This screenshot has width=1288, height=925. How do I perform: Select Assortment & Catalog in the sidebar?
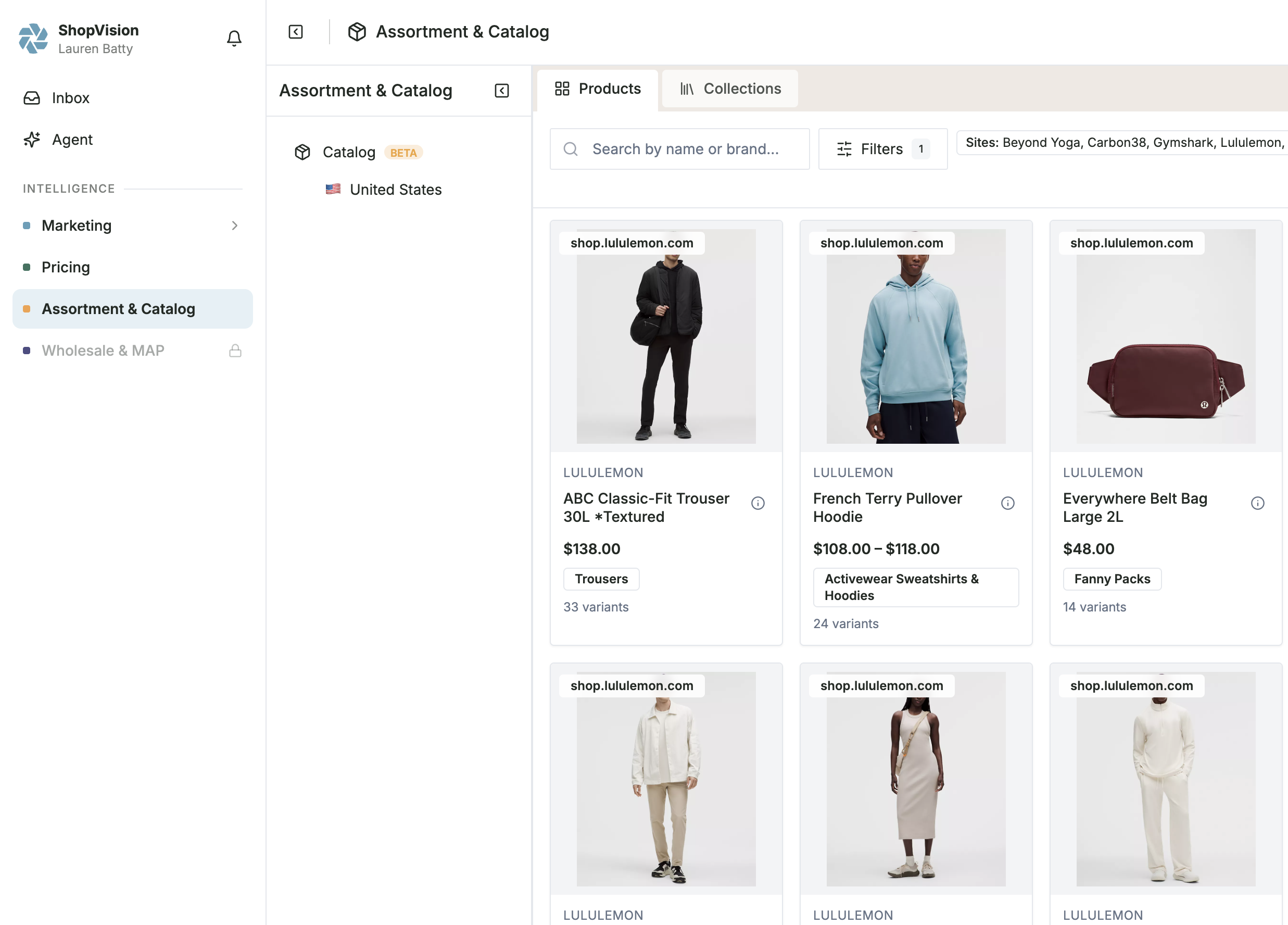pyautogui.click(x=133, y=309)
